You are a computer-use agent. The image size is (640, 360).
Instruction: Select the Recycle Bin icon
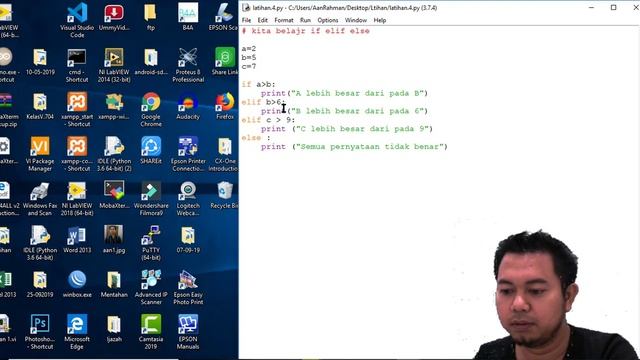tap(224, 195)
